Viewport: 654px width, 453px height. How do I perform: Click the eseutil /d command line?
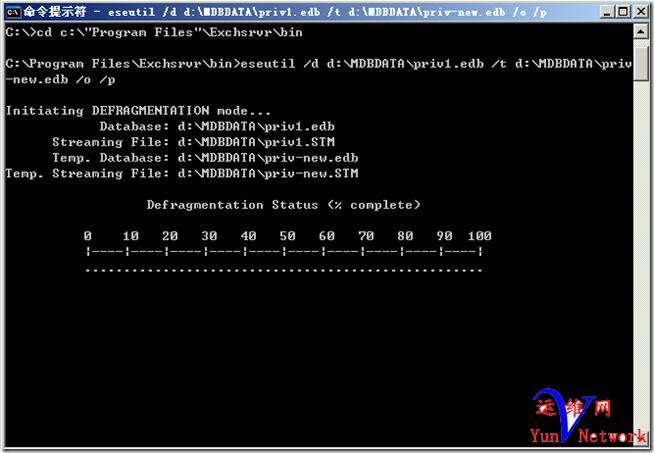tap(319, 64)
